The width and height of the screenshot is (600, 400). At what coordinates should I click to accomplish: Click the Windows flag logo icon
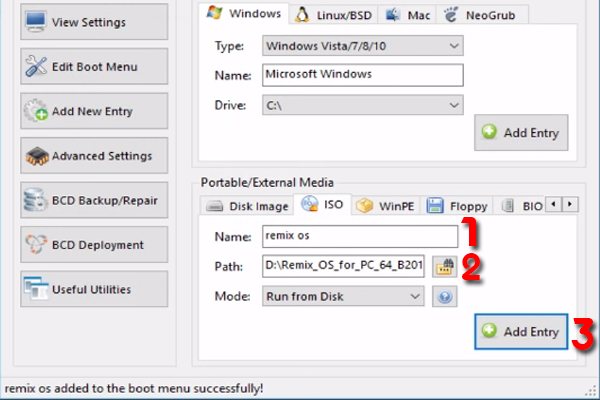[214, 13]
